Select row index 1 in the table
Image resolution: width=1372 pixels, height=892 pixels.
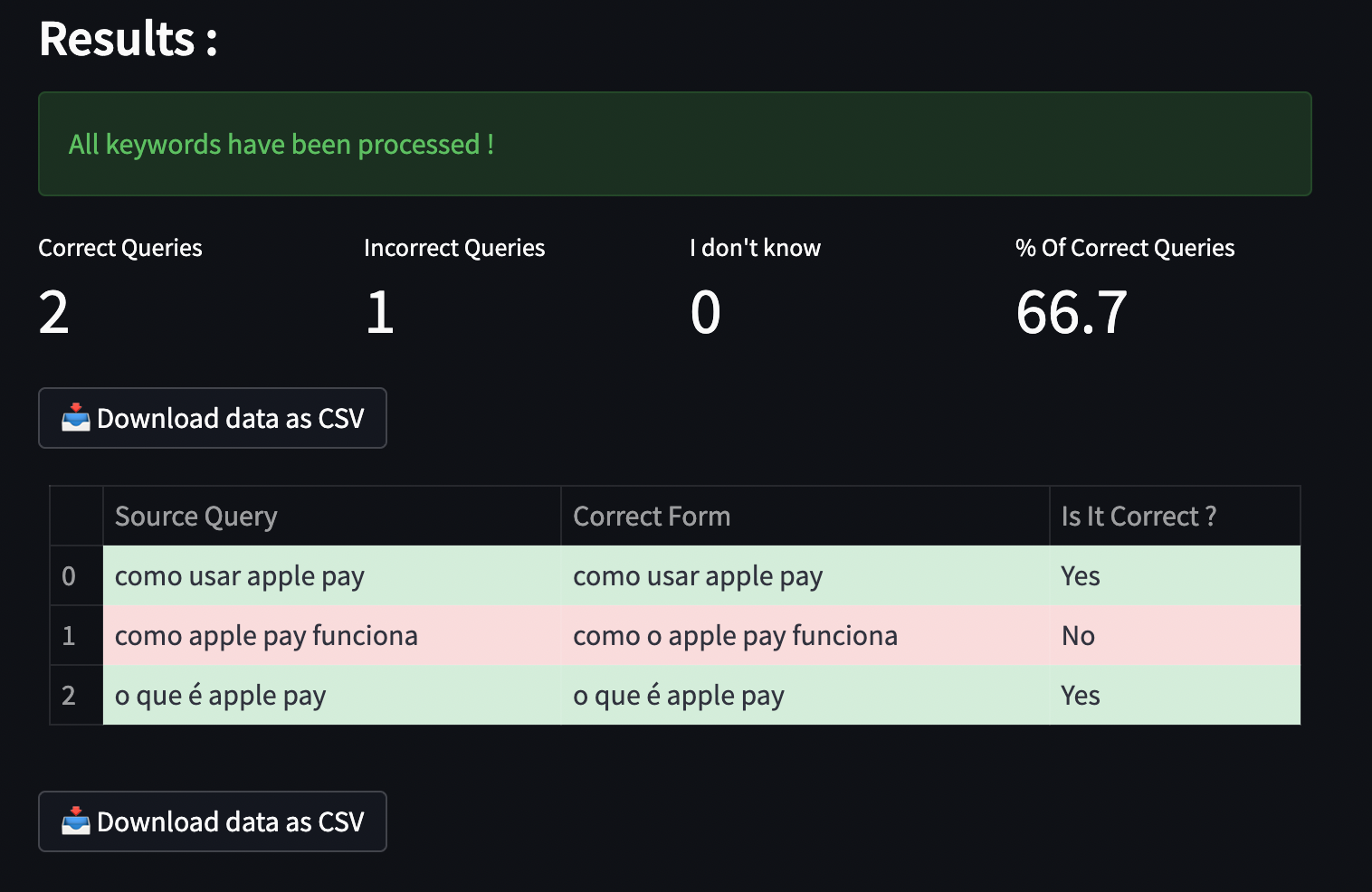click(x=70, y=636)
